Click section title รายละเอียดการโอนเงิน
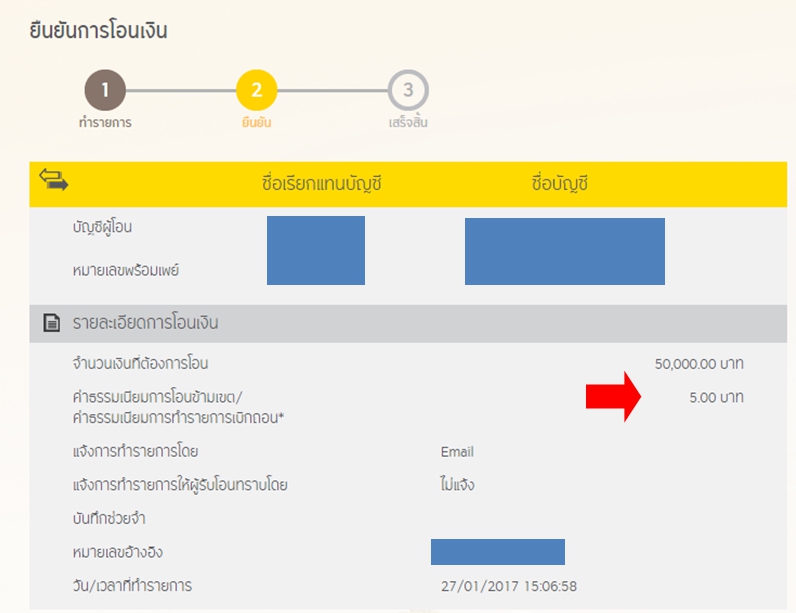The height and width of the screenshot is (613, 796). click(x=145, y=323)
